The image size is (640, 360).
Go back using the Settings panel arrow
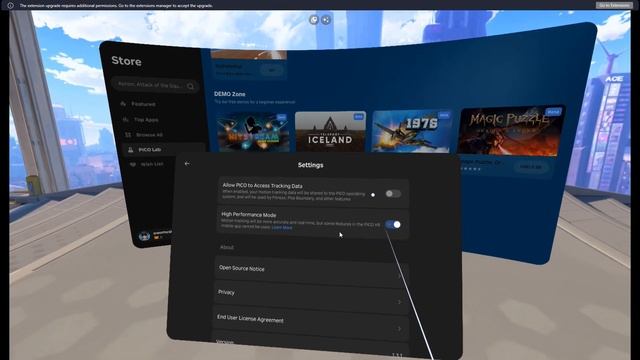coord(187,164)
